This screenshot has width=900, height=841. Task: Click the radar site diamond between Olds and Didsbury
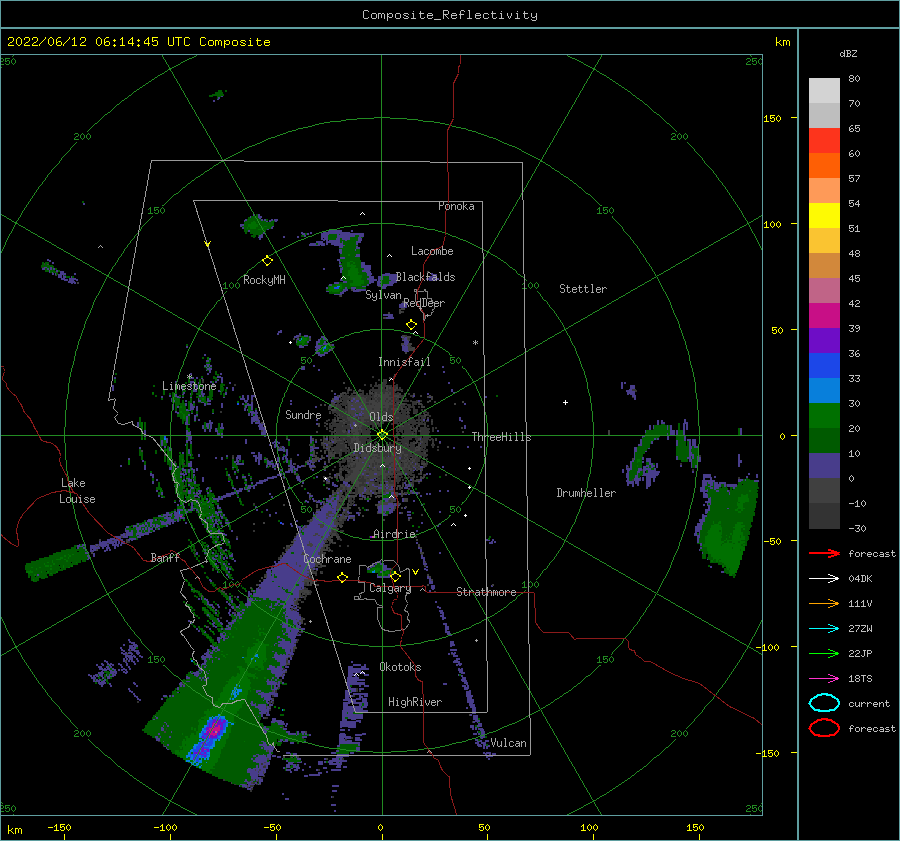[382, 435]
